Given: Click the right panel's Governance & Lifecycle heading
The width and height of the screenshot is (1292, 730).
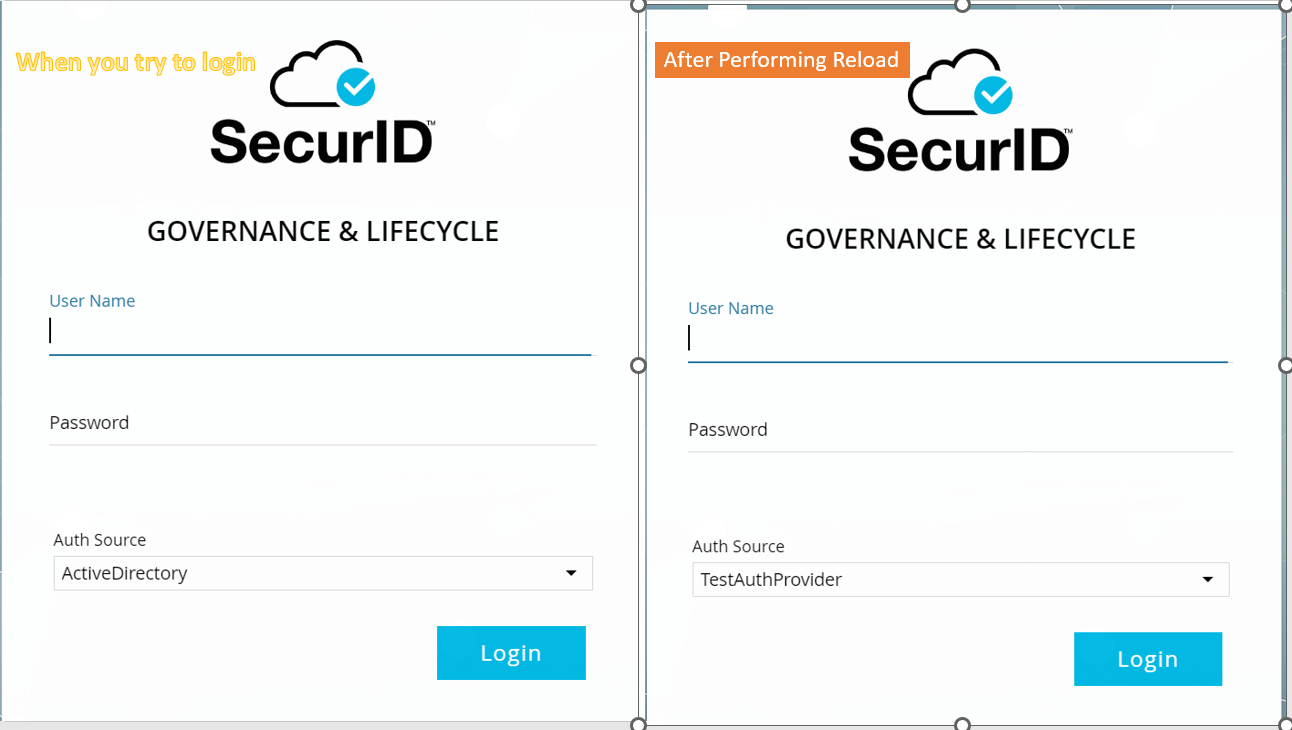Looking at the screenshot, I should click(960, 239).
